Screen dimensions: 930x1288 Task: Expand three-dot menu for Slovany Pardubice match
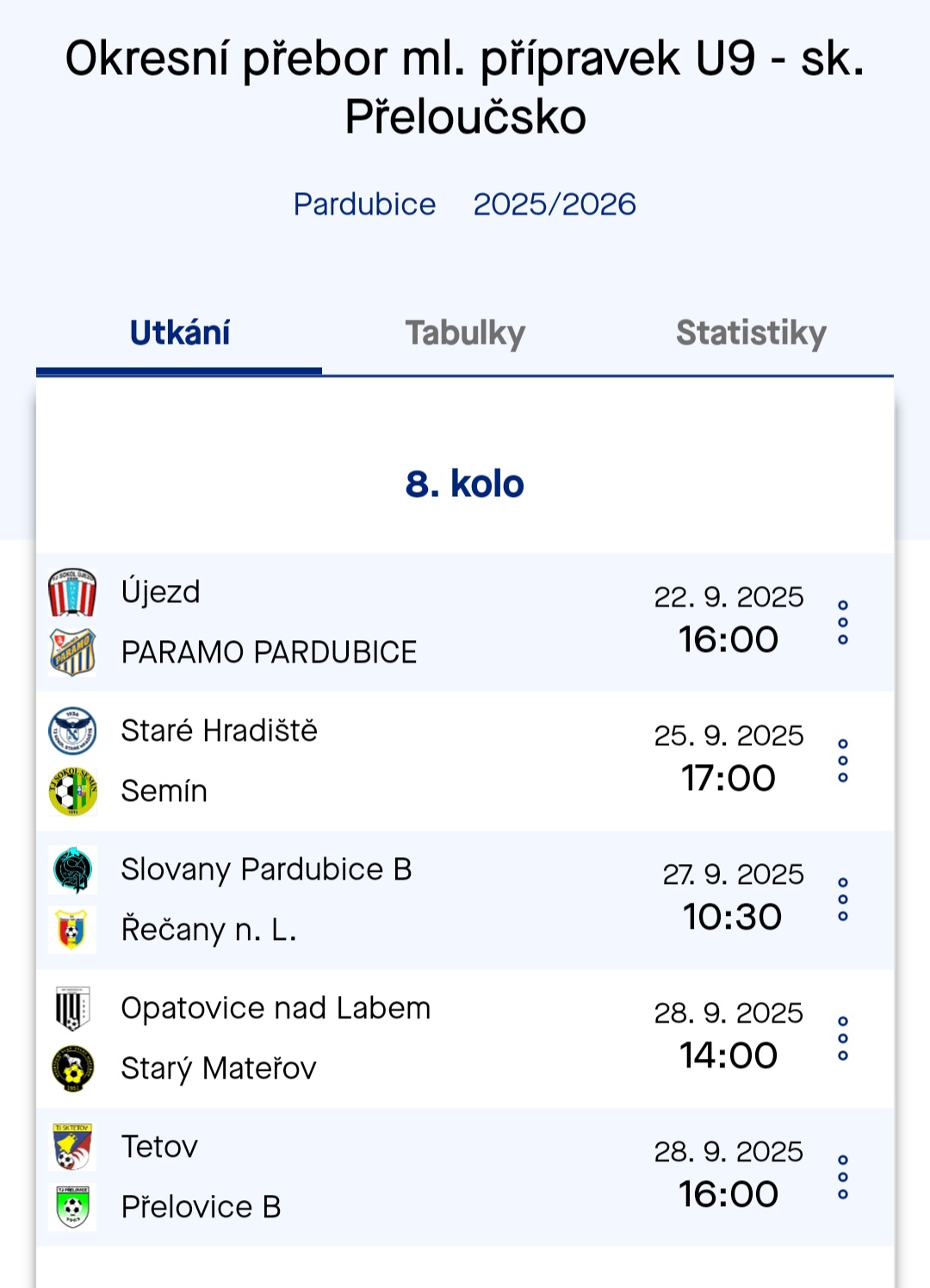[x=843, y=899]
